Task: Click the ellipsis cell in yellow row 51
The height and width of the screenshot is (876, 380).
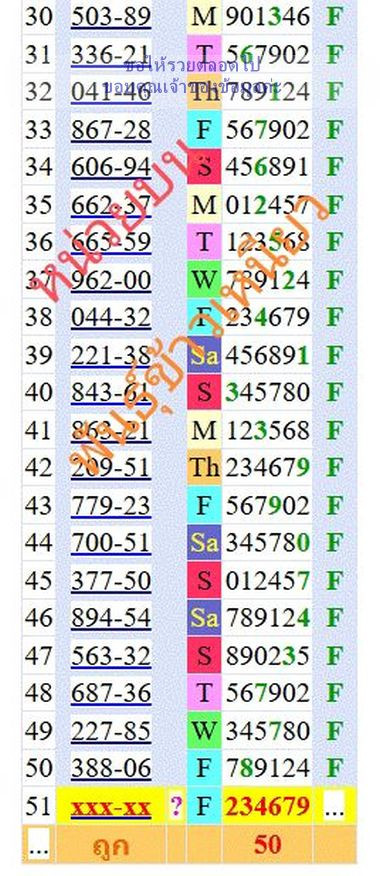Action: (x=334, y=807)
